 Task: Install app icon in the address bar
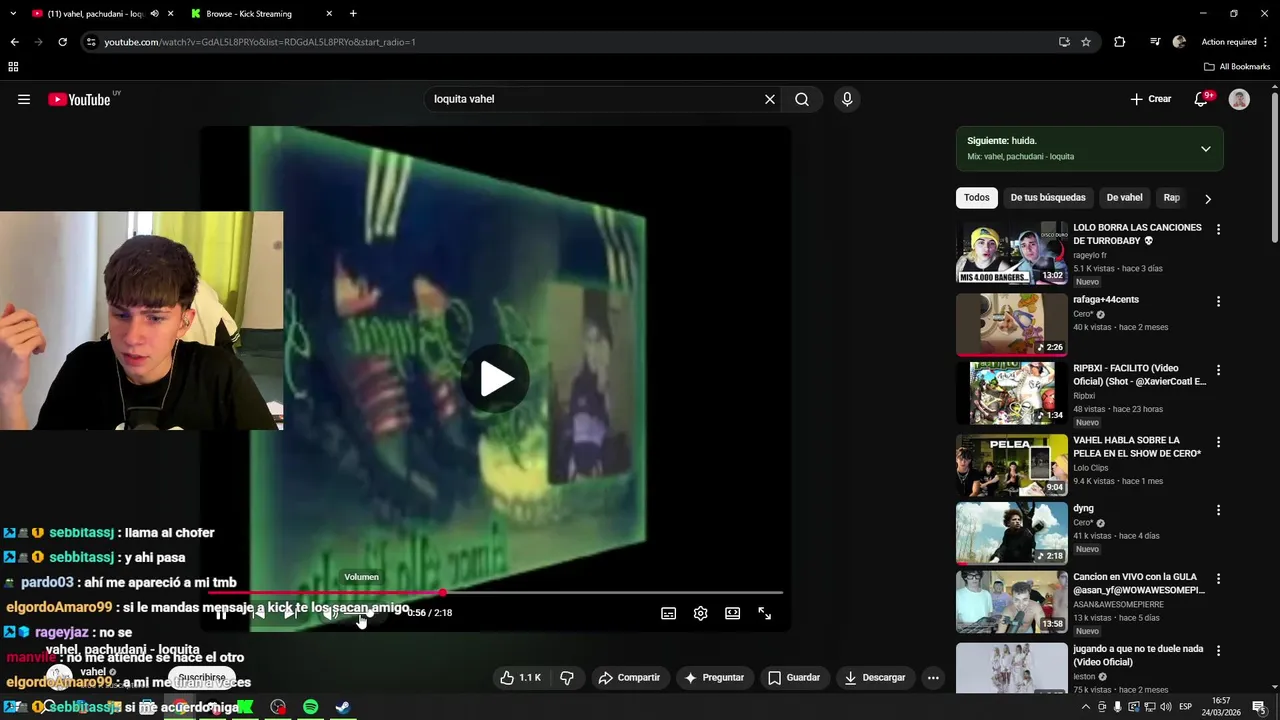pos(1064,42)
